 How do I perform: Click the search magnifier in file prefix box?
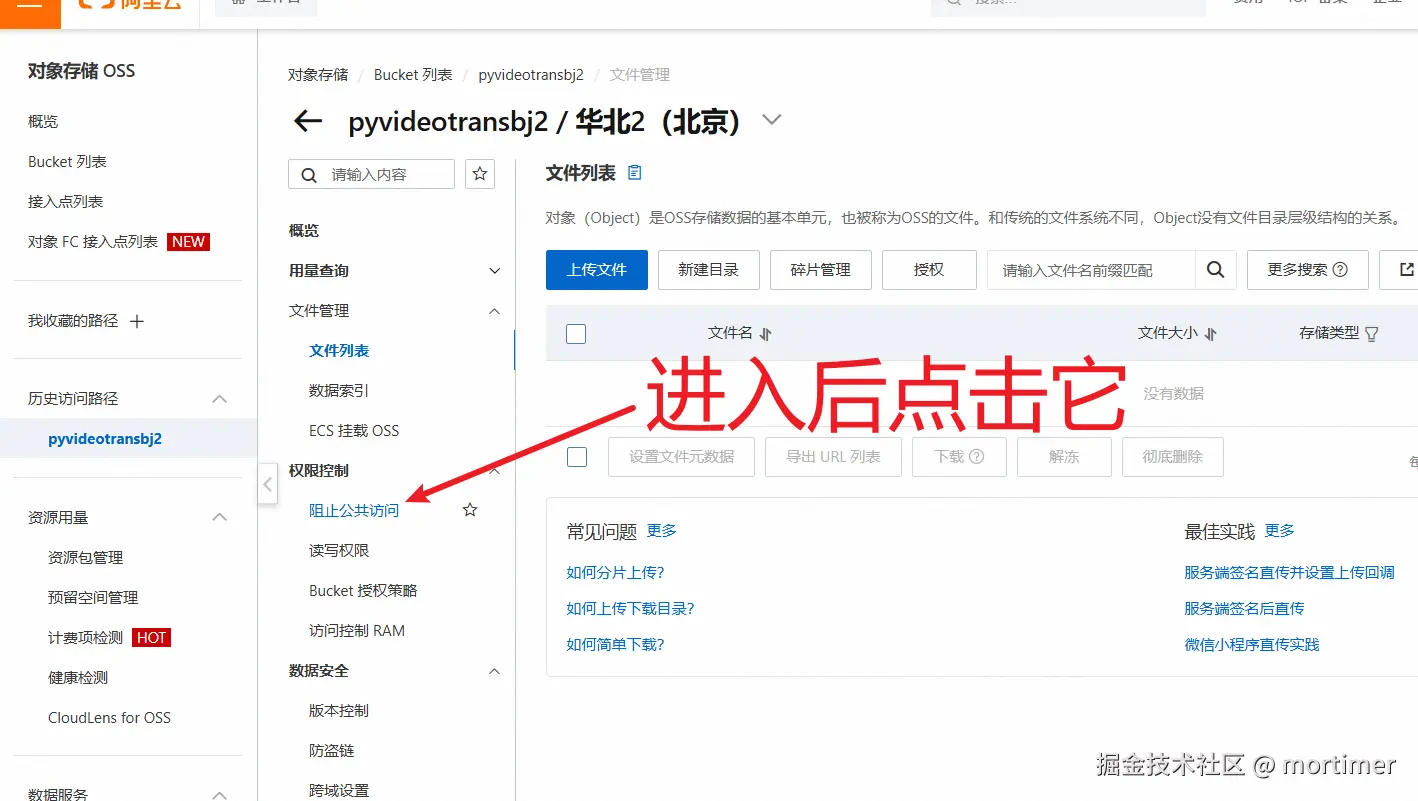(1215, 270)
